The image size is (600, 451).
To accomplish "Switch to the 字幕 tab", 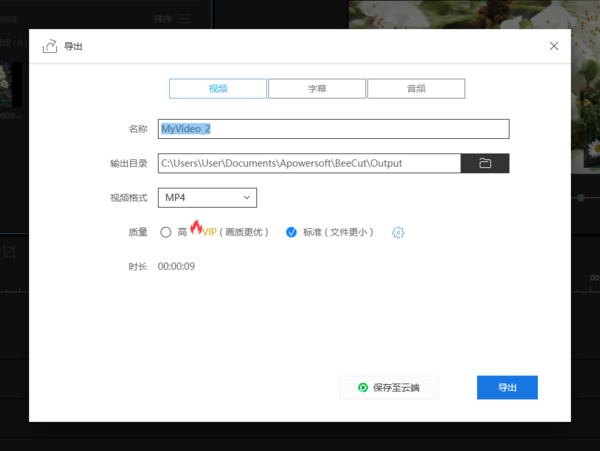I will [317, 88].
